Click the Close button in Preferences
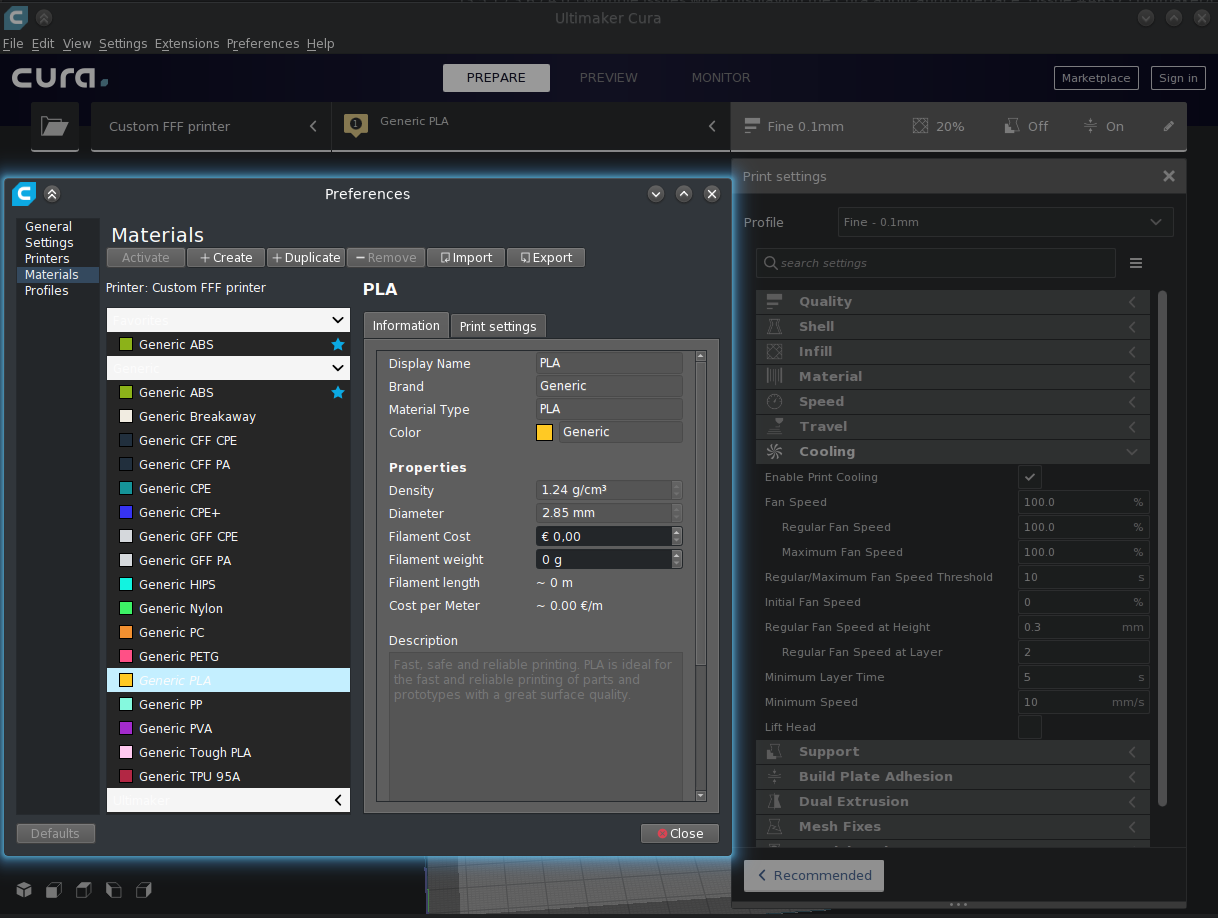This screenshot has height=918, width=1218. (x=680, y=833)
